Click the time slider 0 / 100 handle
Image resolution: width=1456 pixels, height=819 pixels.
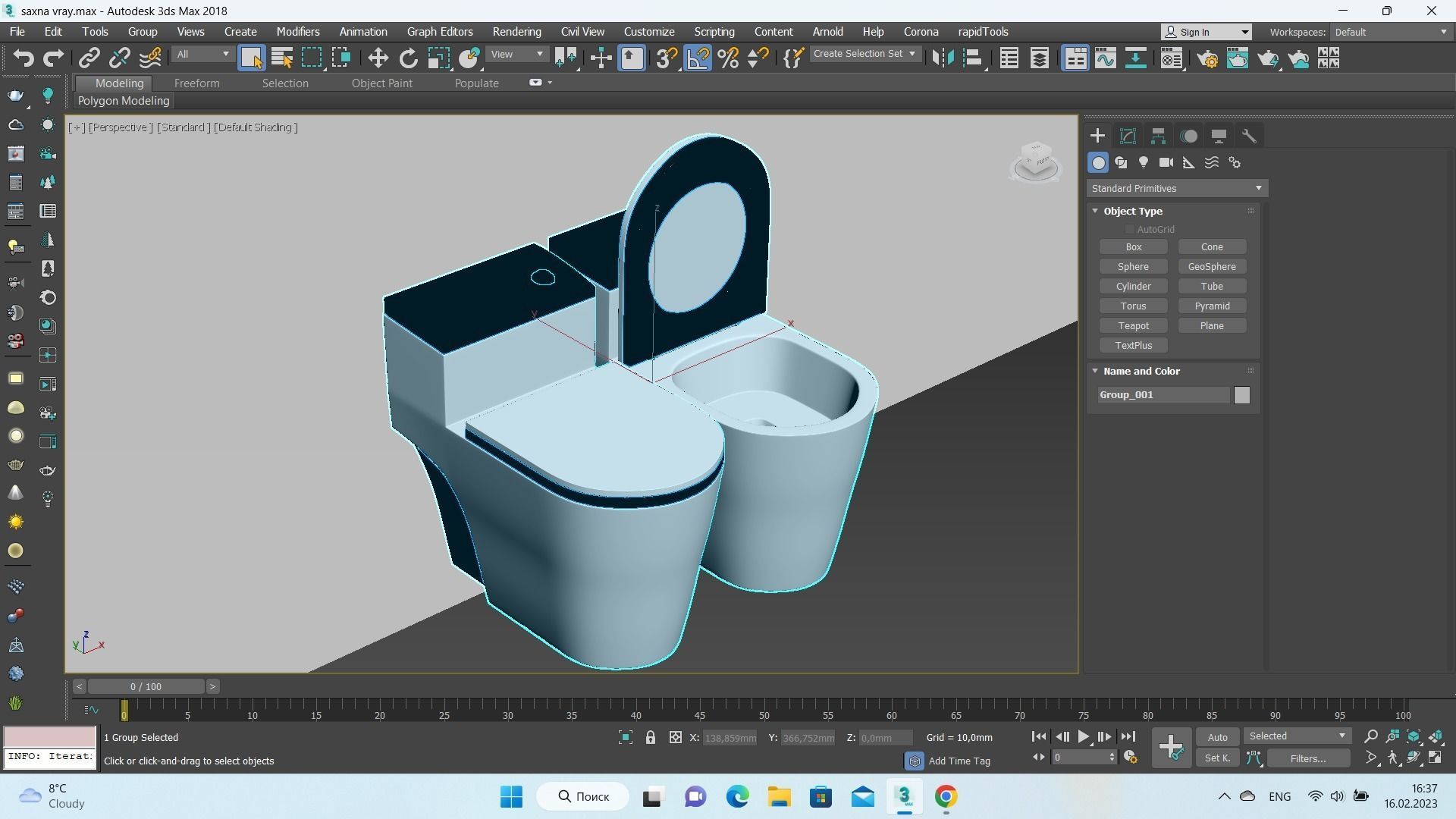146,687
